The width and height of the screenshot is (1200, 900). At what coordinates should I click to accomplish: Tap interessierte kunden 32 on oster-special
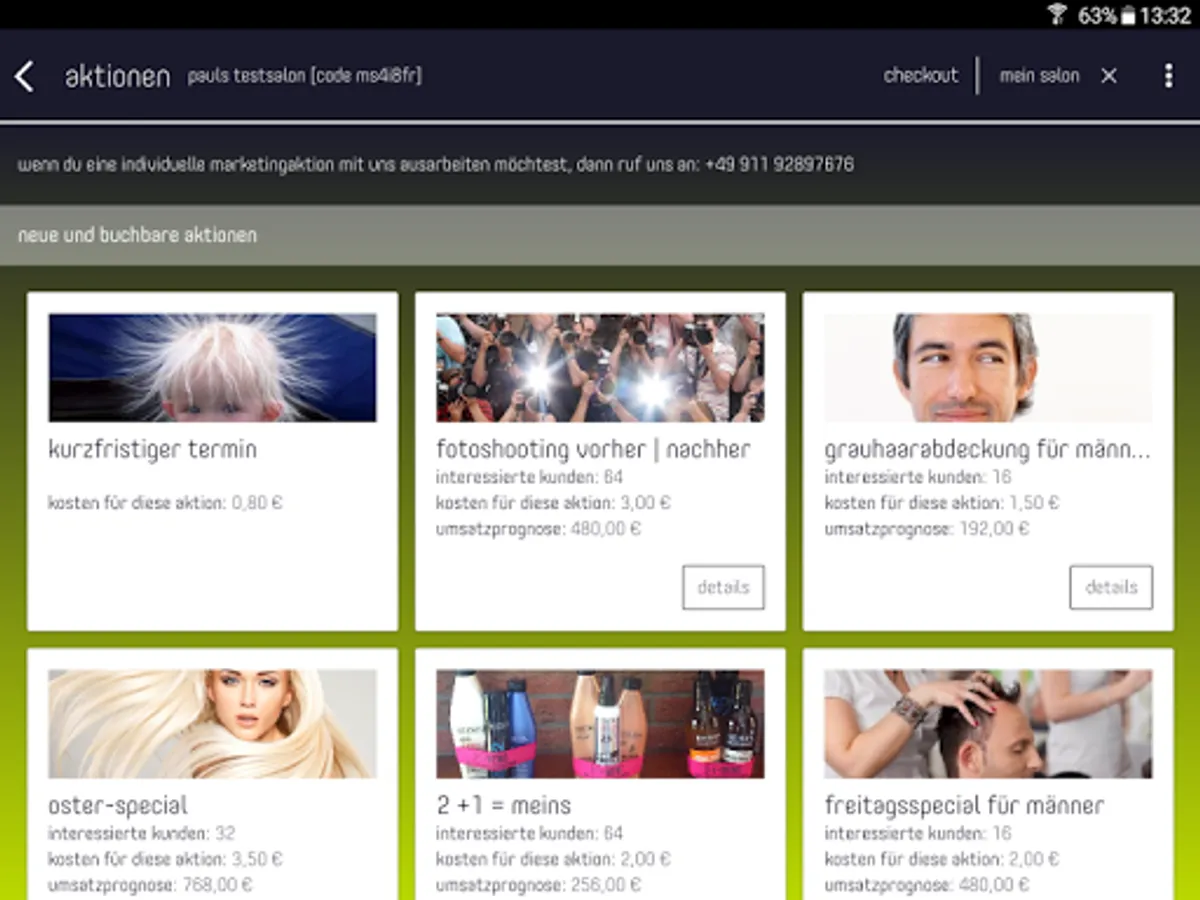pos(141,833)
